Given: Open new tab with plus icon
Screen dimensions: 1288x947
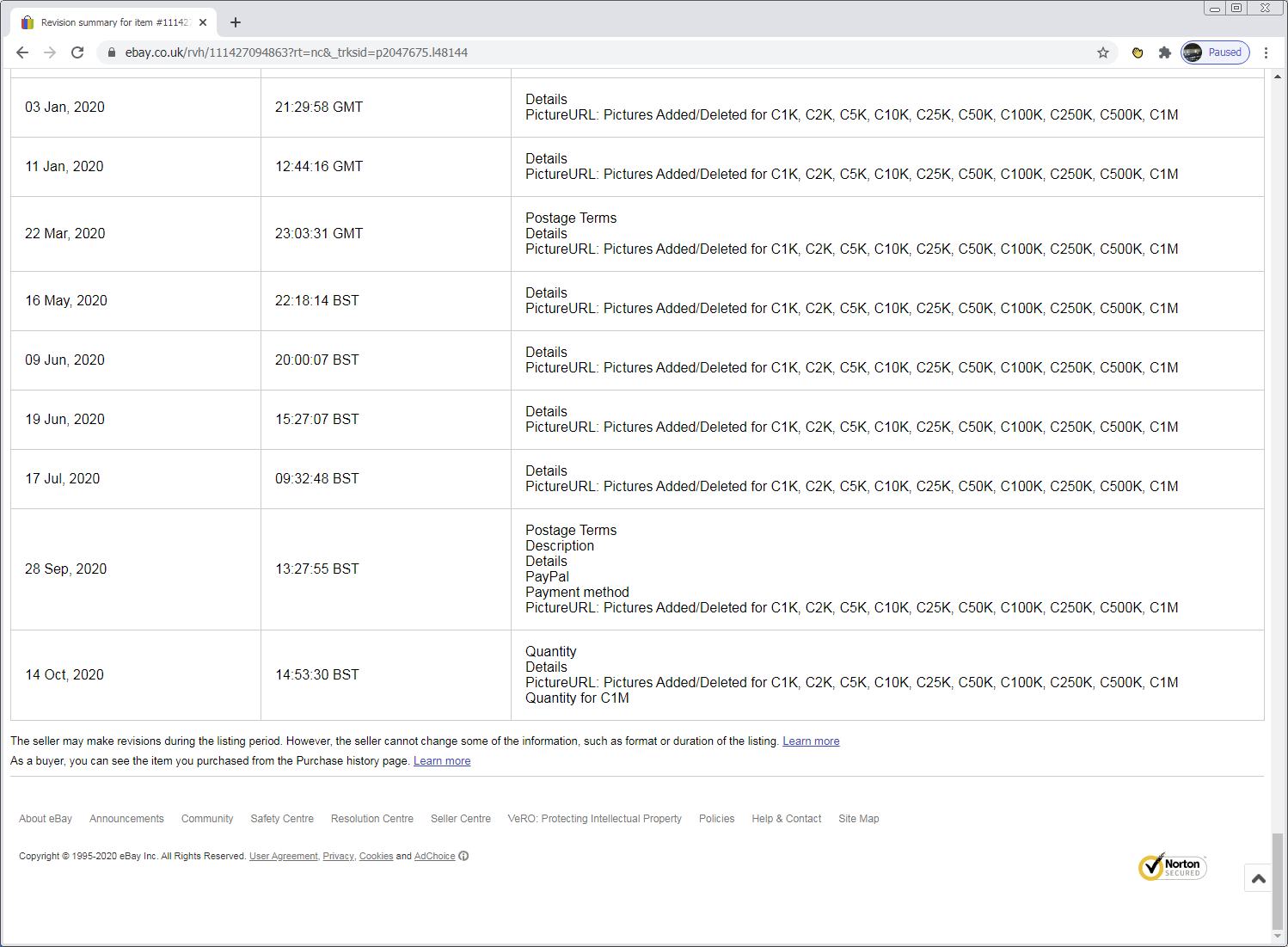Looking at the screenshot, I should point(236,22).
